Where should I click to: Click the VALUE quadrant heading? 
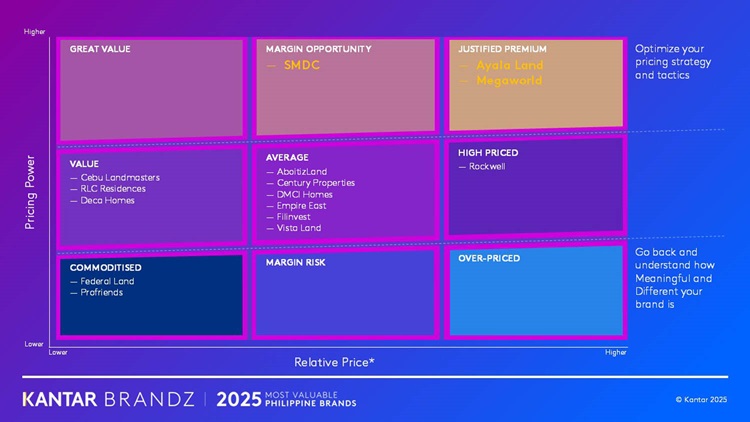[84, 164]
